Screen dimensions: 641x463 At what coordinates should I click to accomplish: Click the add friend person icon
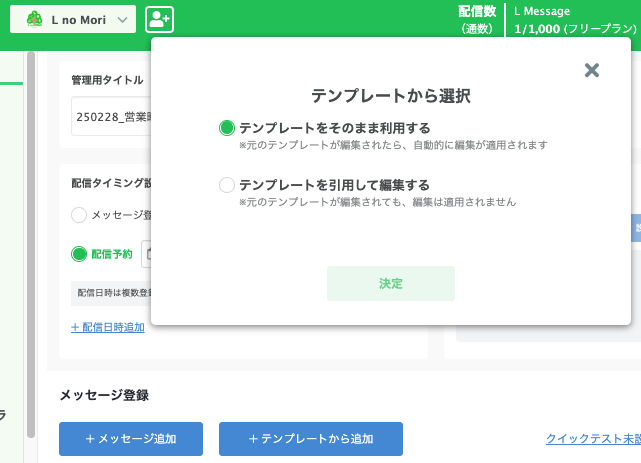point(159,19)
